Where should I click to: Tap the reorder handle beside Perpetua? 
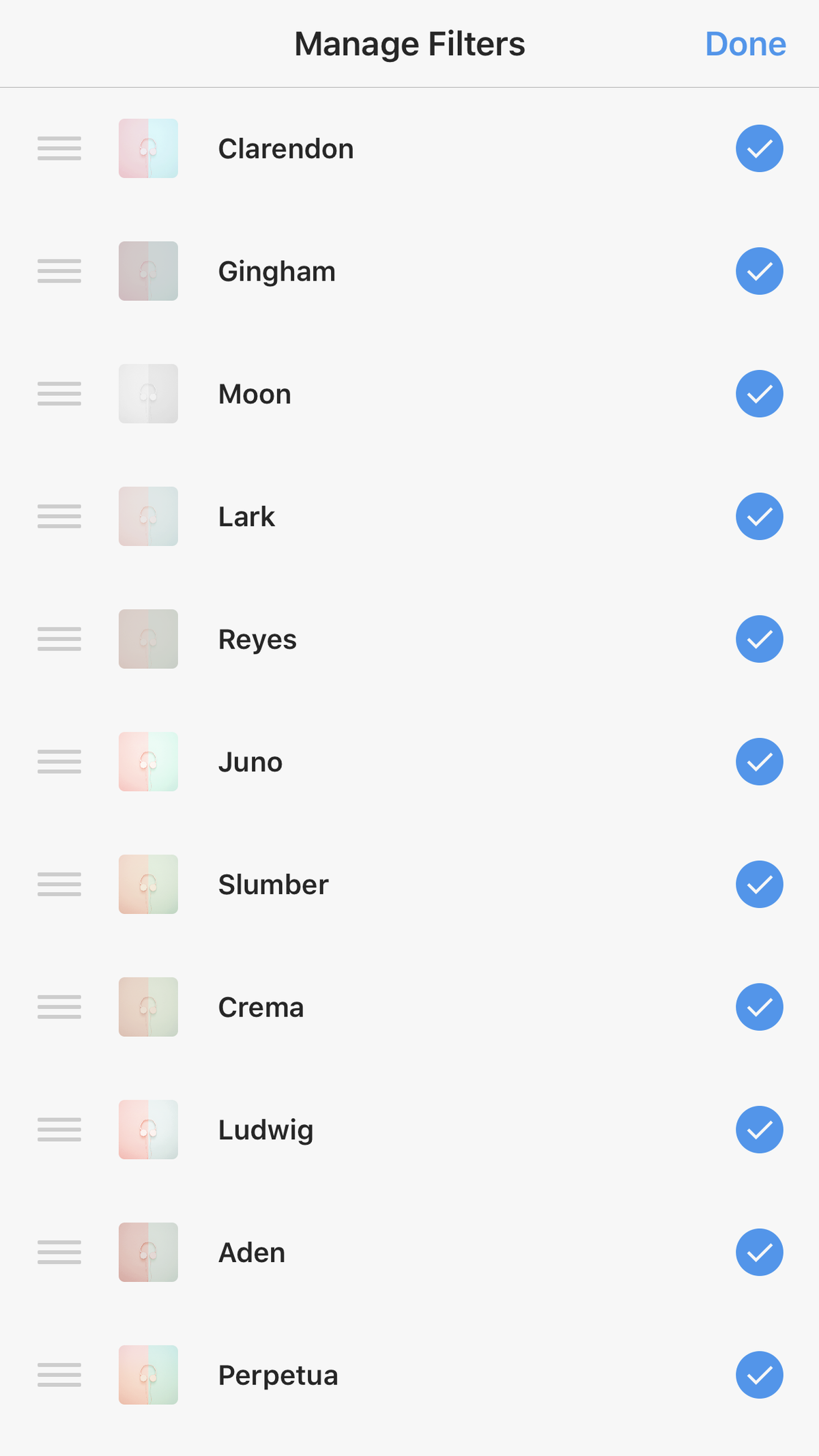[59, 1375]
